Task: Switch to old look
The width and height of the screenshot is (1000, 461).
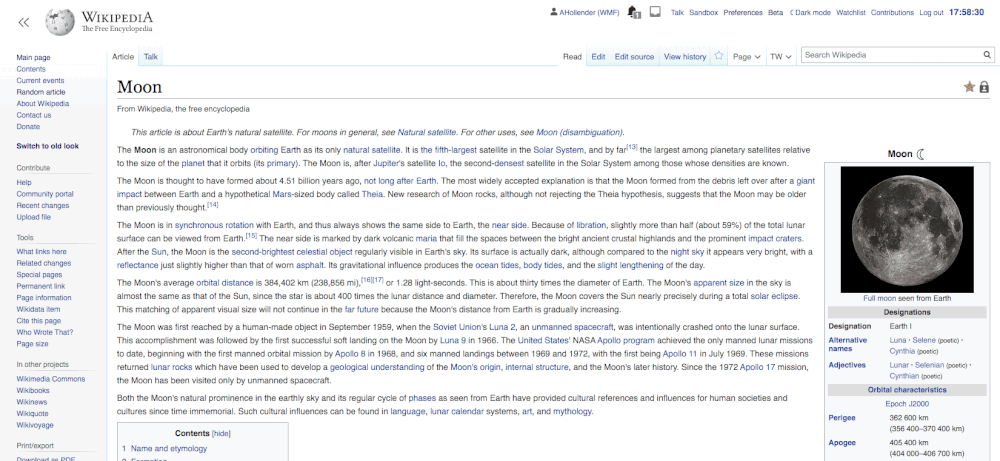Action: [47, 146]
